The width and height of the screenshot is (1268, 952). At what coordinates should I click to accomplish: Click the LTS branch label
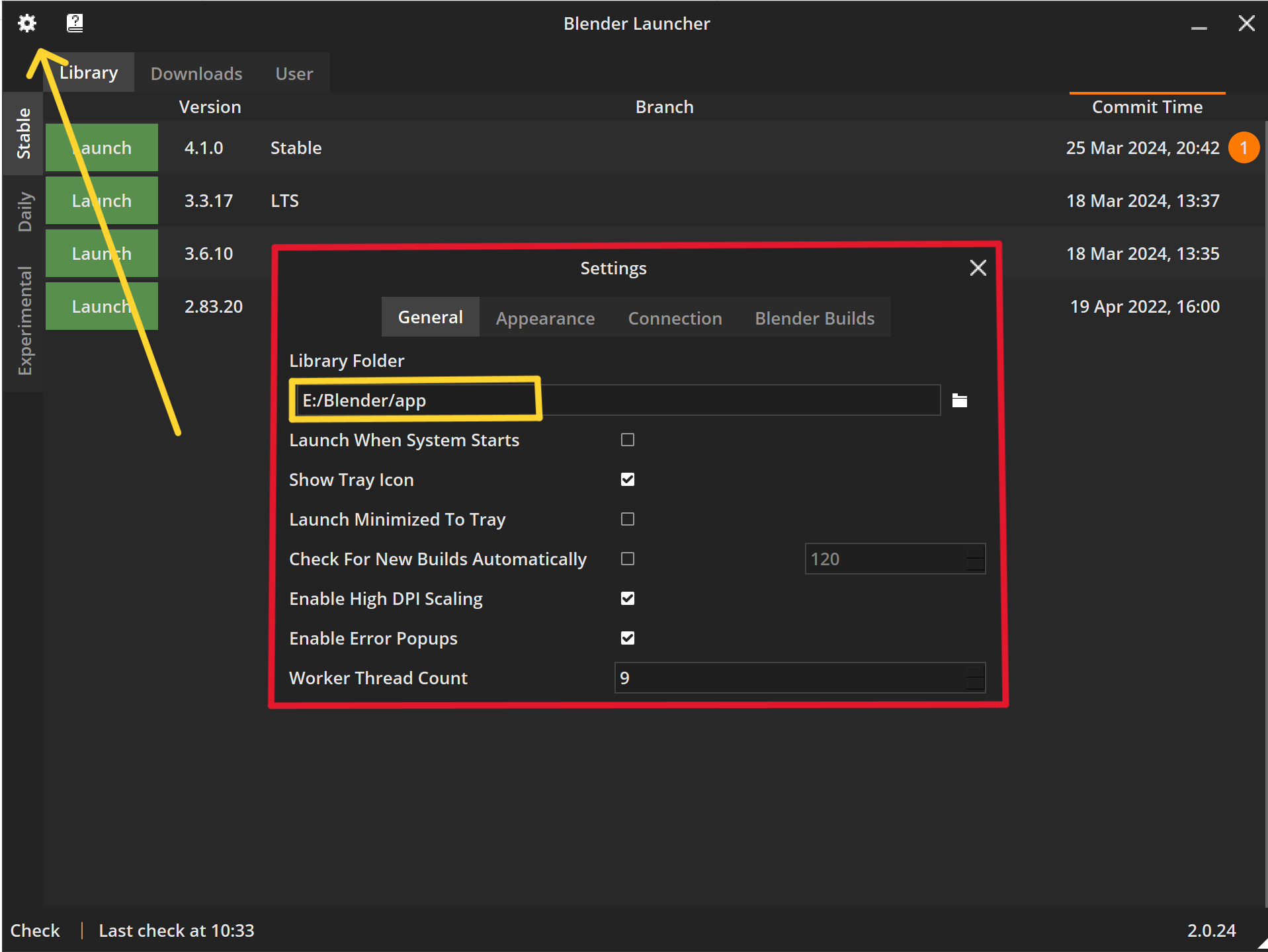coord(285,200)
